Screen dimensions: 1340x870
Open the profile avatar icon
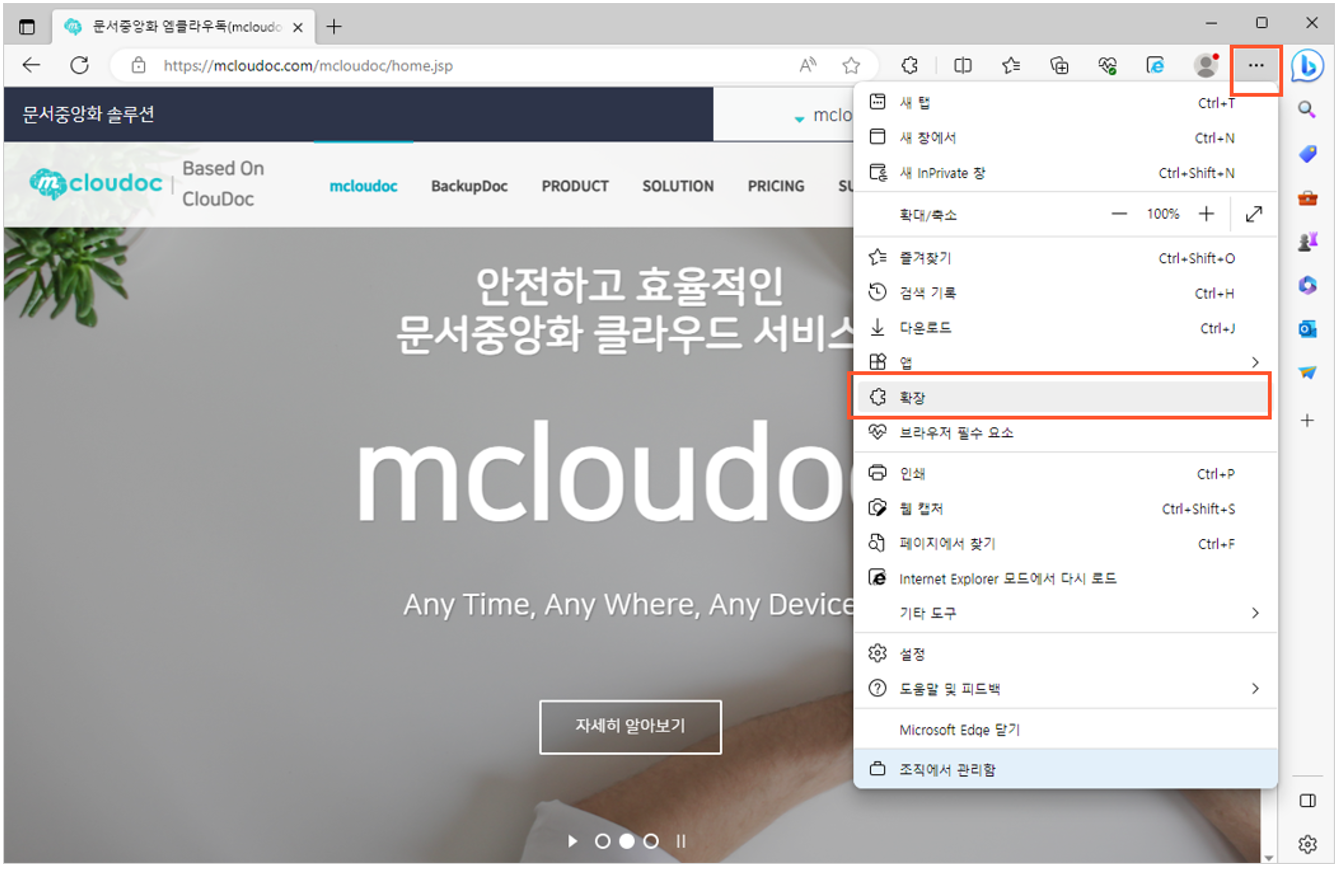[x=1206, y=65]
